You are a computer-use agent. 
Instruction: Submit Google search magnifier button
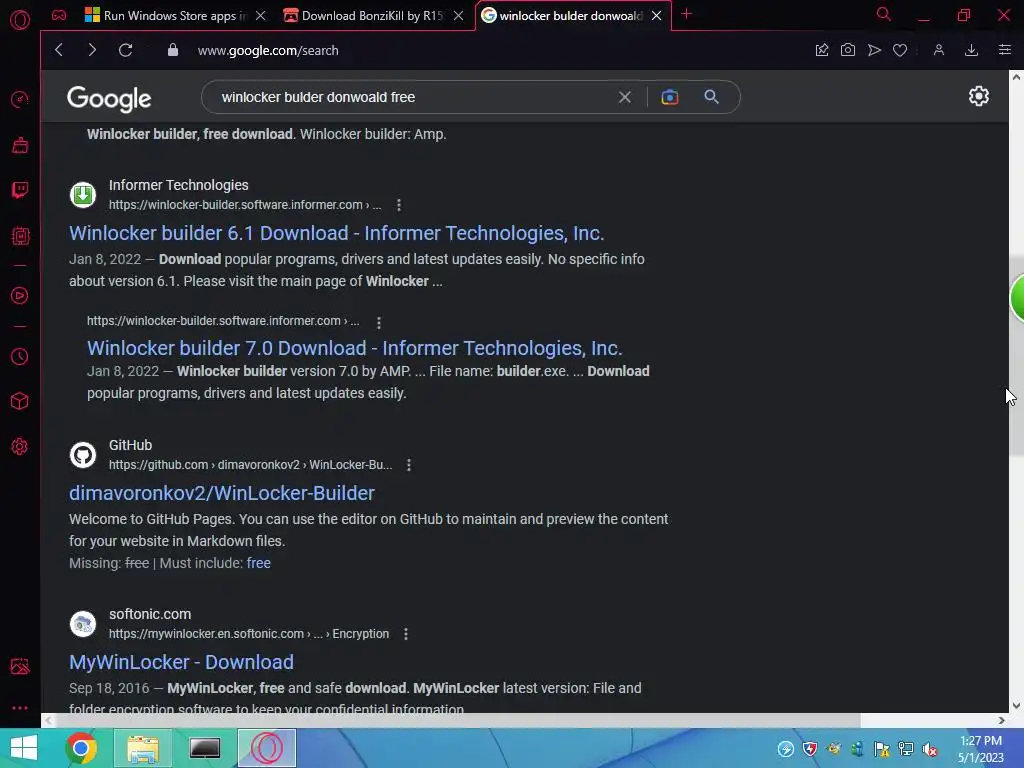[x=711, y=97]
